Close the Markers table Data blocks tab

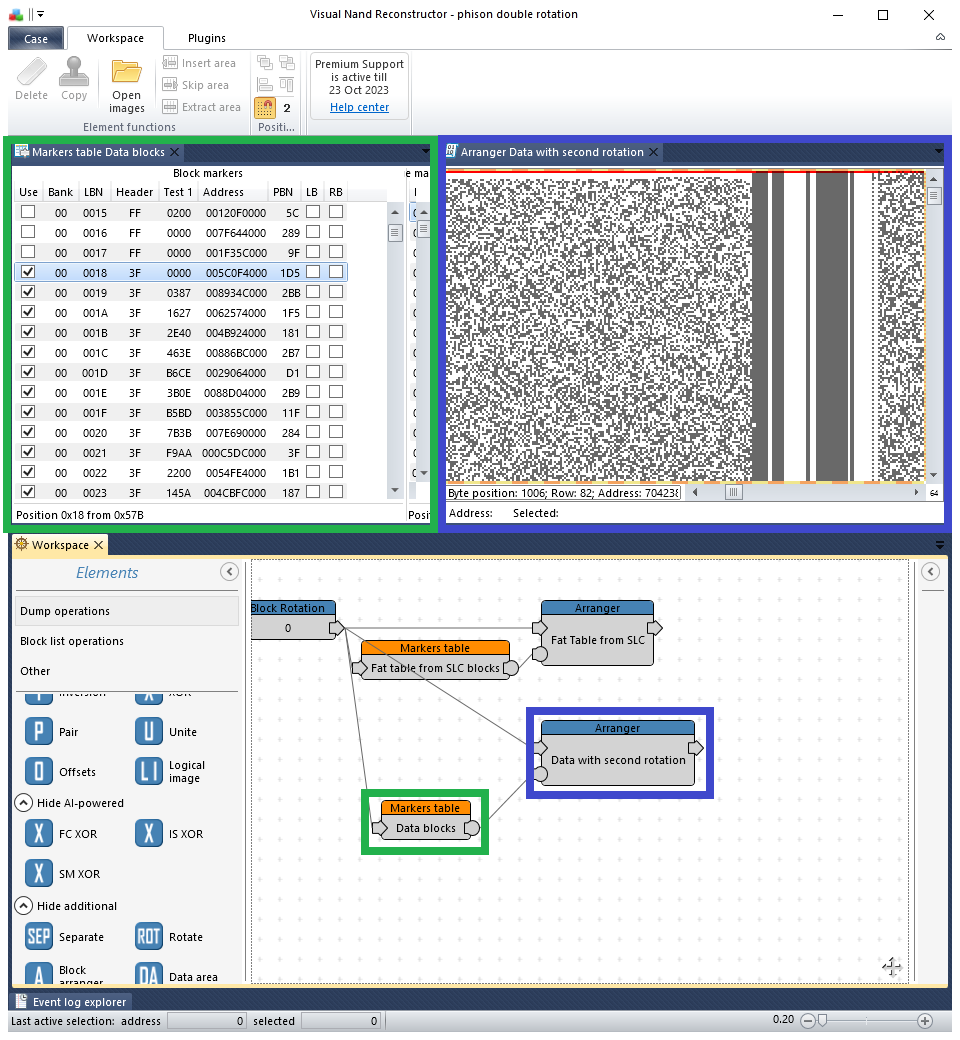[174, 152]
